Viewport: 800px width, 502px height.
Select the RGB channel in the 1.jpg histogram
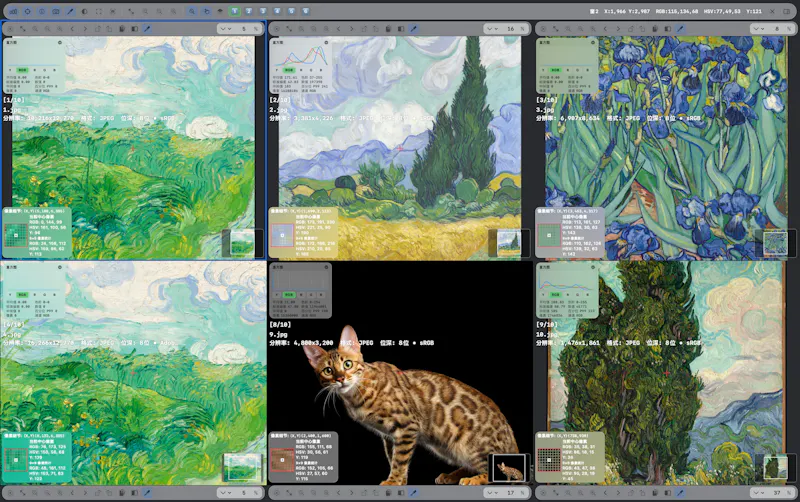pos(22,70)
